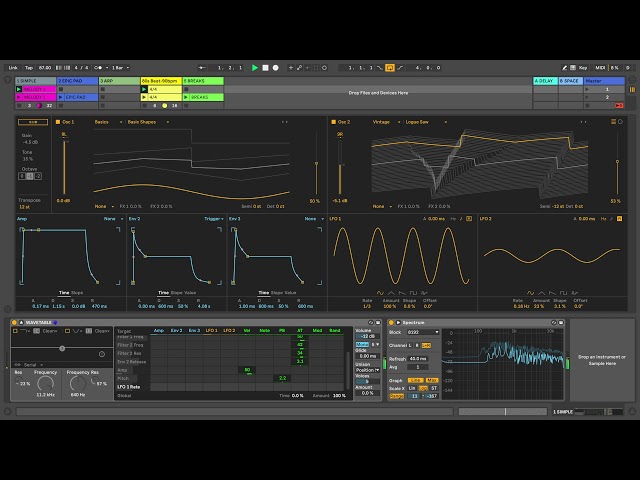Select the 5 BREAKS track header
The image size is (640, 480).
click(203, 81)
